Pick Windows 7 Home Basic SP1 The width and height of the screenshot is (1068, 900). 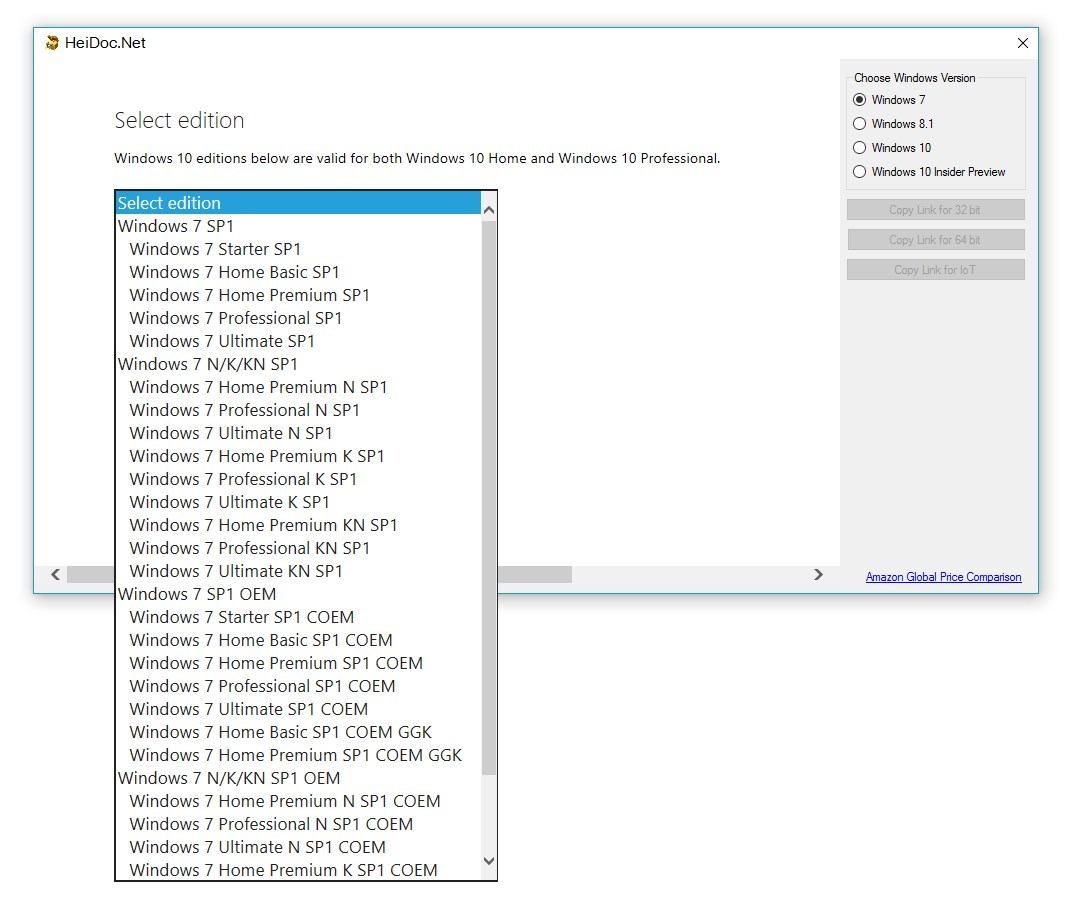click(298, 273)
